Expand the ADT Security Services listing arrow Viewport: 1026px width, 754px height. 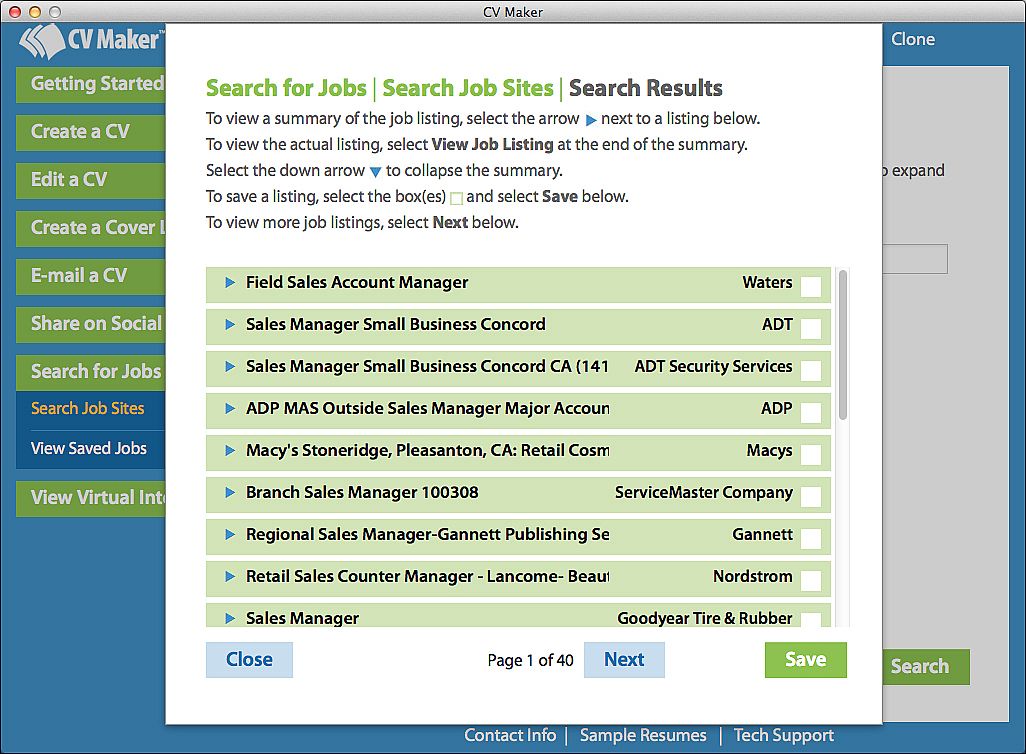click(x=230, y=367)
